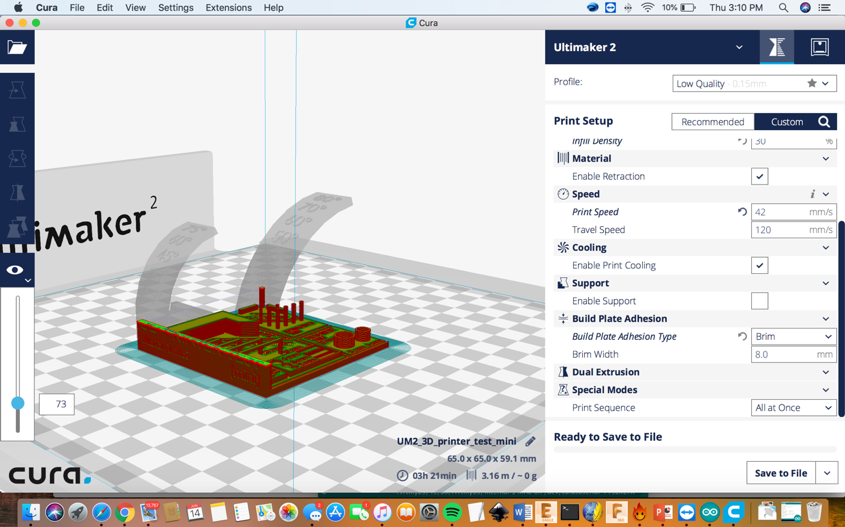Switch to the Monitor printer panel icon

point(819,47)
